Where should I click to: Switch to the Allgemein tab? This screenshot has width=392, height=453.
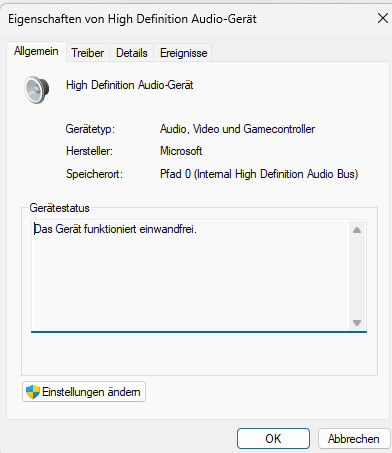click(36, 51)
